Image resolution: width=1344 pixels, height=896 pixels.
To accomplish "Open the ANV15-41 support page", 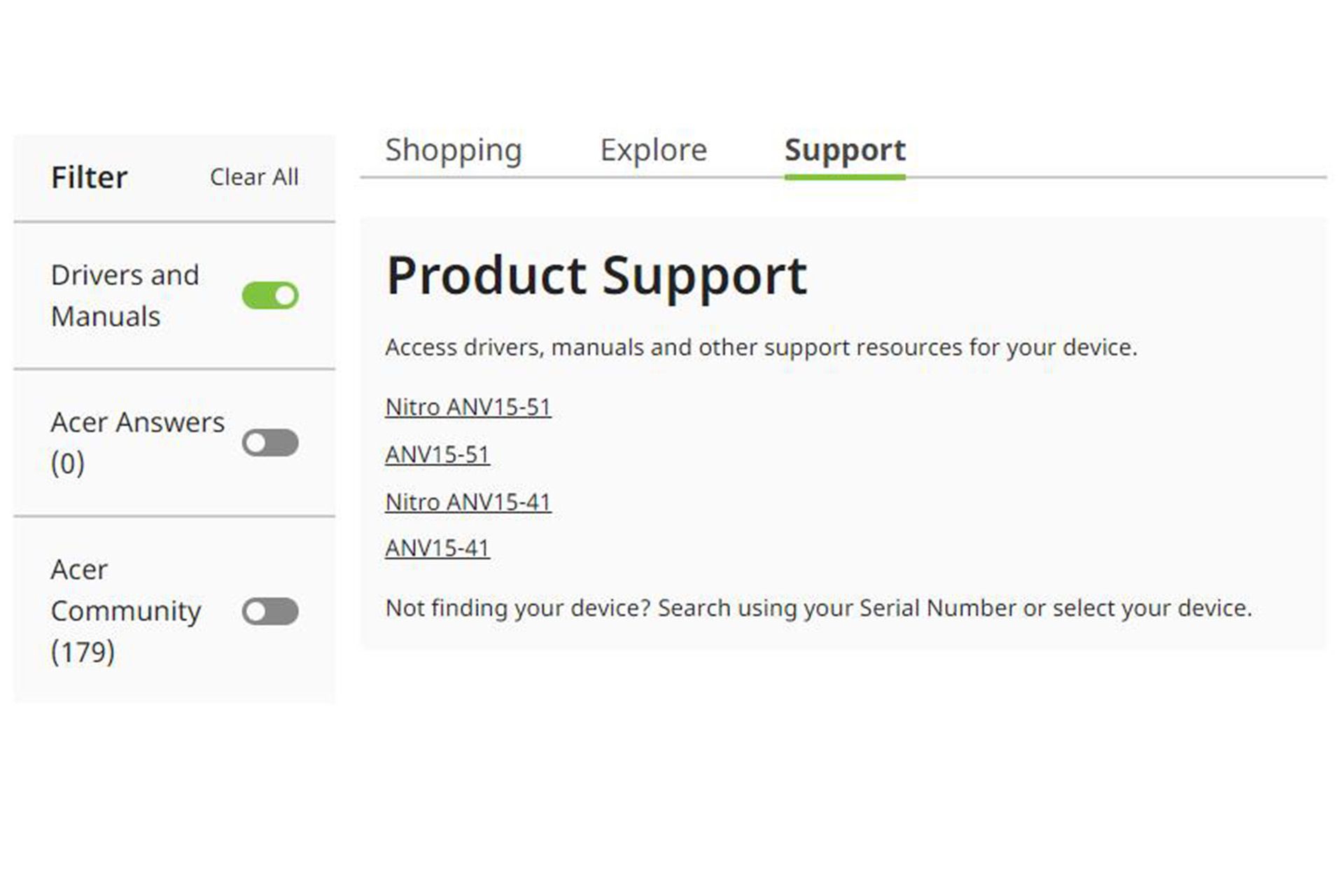I will [437, 547].
